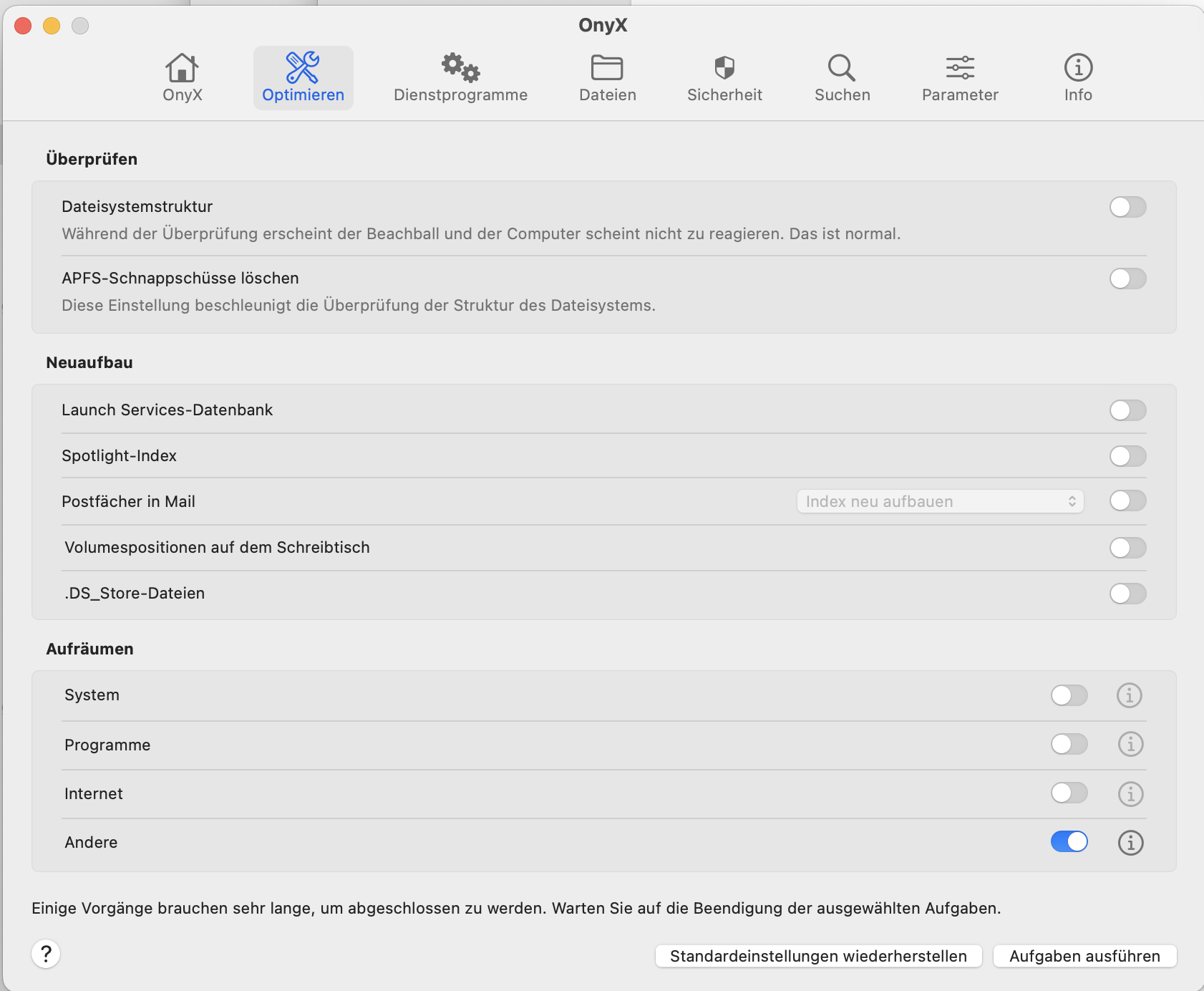Enable Dateisystemstruktur check
Image resolution: width=1204 pixels, height=991 pixels.
(1128, 207)
